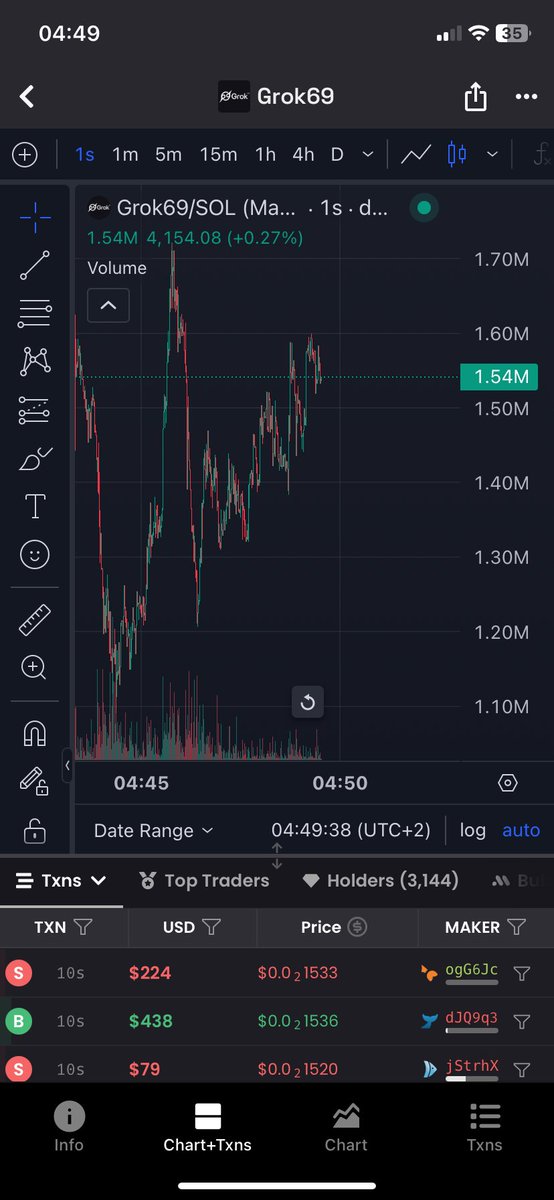Open the Chart+Txns bottom tab
This screenshot has width=554, height=1200.
click(207, 1127)
